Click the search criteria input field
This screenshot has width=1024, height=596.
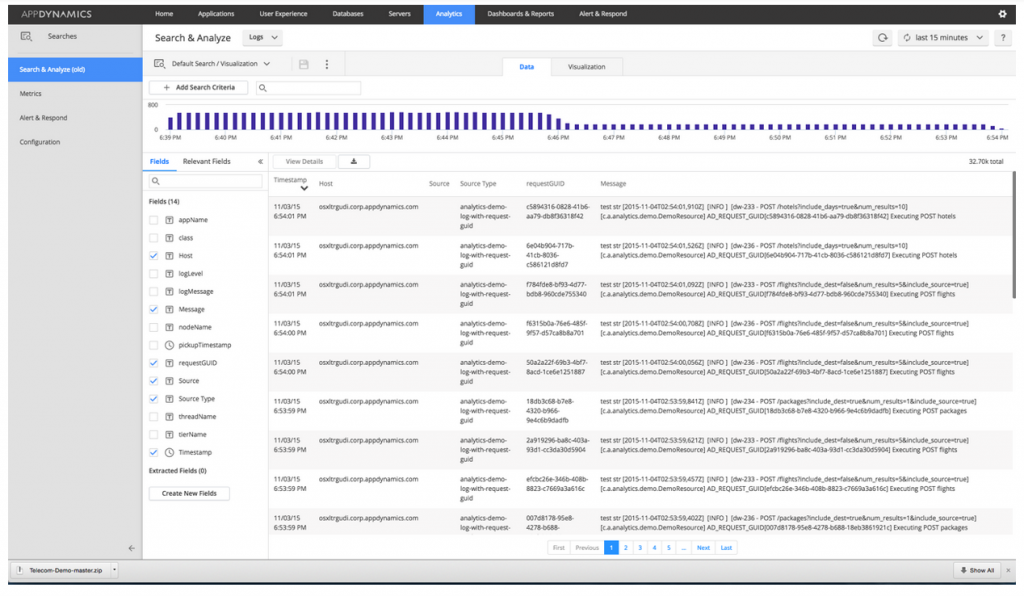pos(308,87)
